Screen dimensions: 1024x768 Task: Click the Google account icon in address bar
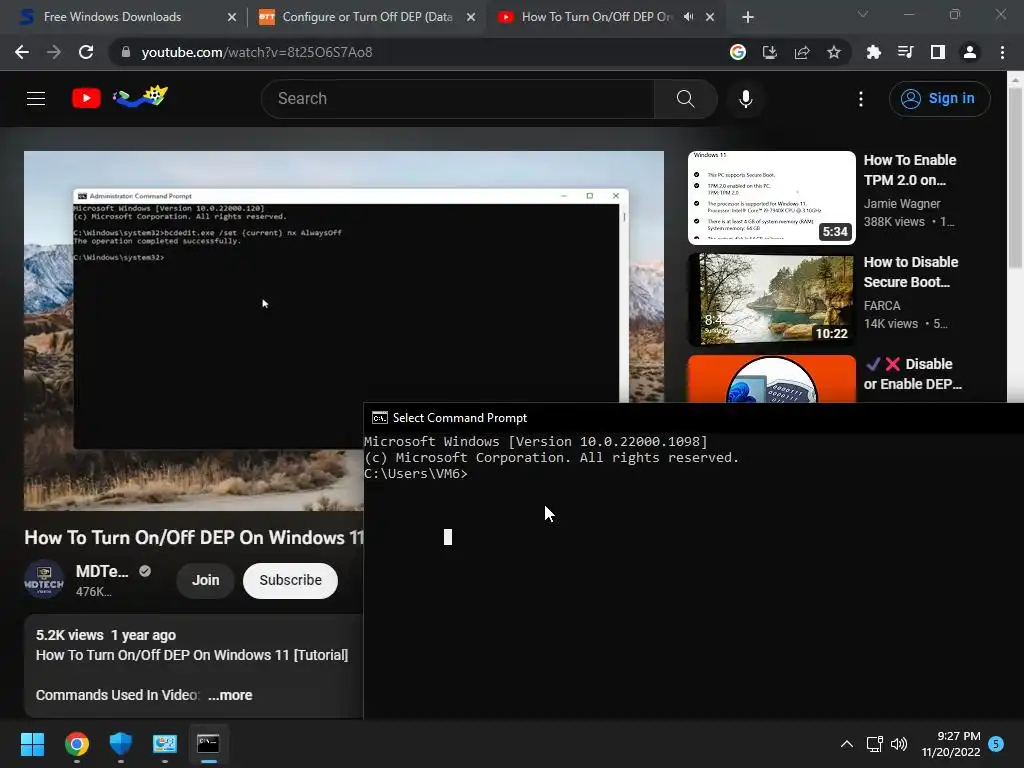tap(737, 52)
